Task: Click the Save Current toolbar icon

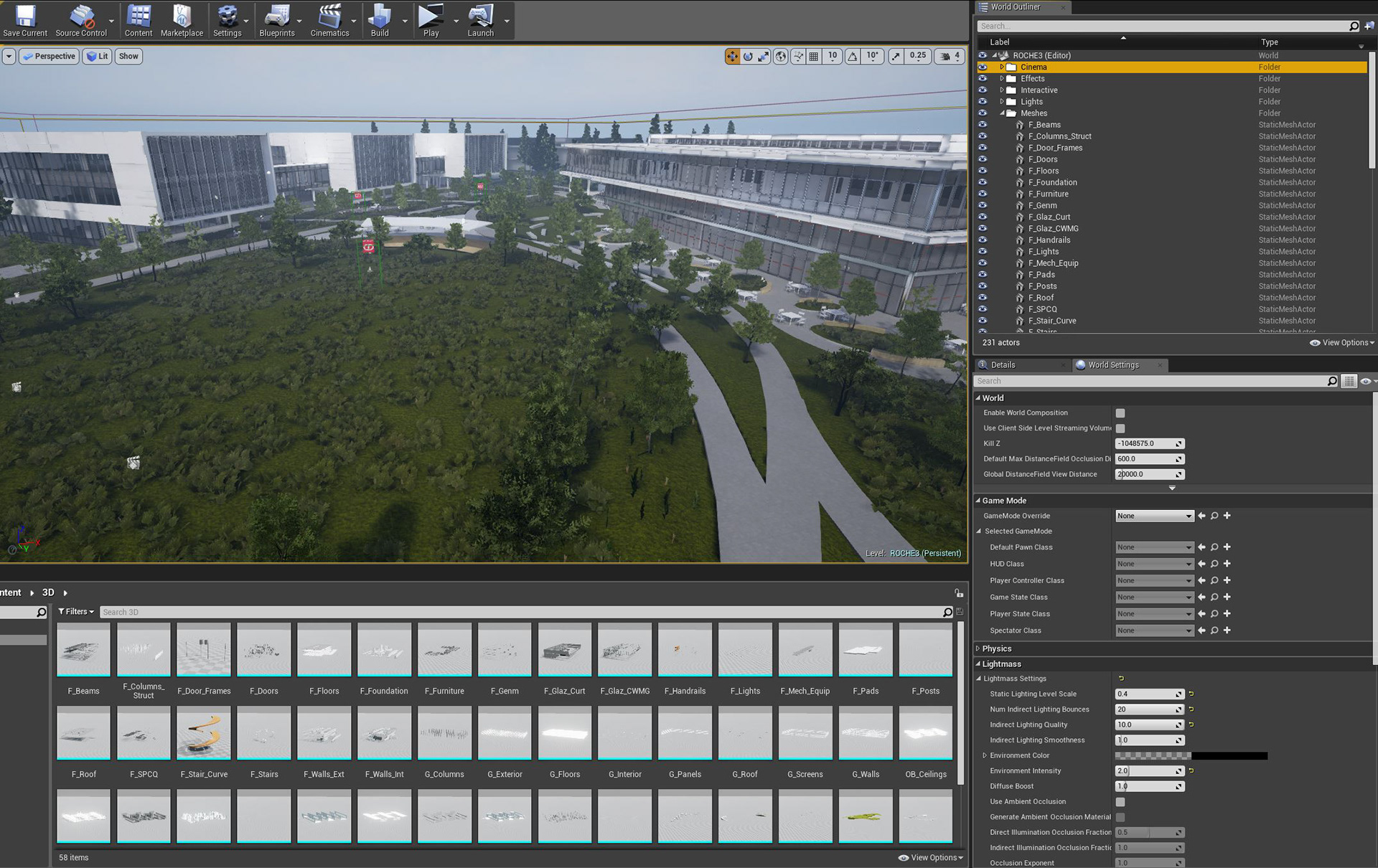Action: point(25,20)
